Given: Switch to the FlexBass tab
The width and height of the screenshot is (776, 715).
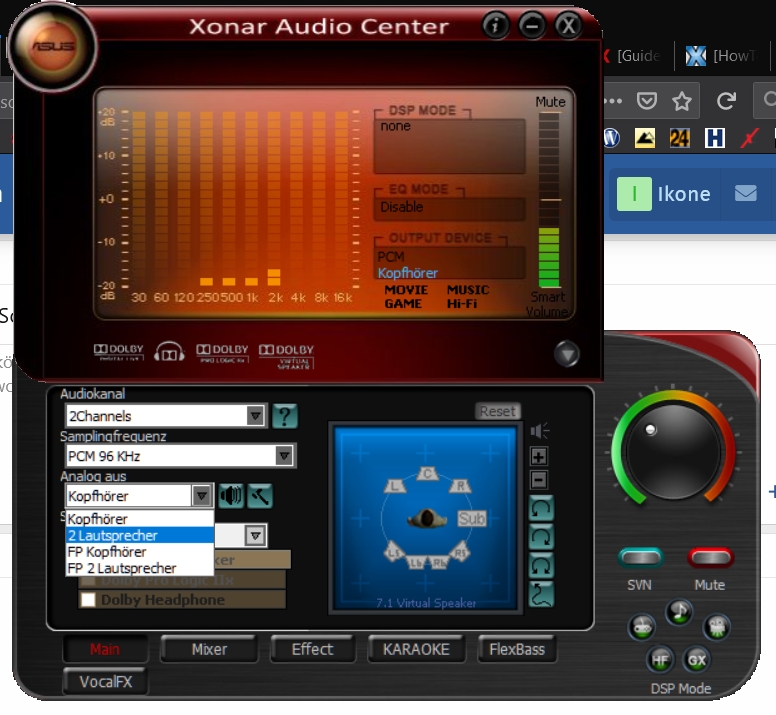Looking at the screenshot, I should tap(517, 649).
